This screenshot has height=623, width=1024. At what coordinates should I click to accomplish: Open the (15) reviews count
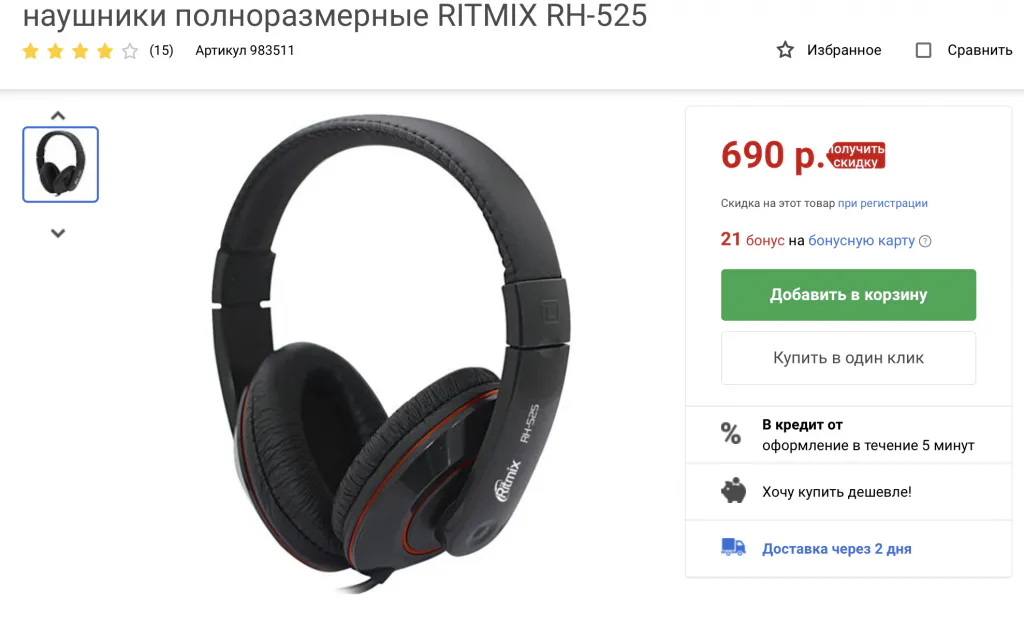(x=161, y=50)
